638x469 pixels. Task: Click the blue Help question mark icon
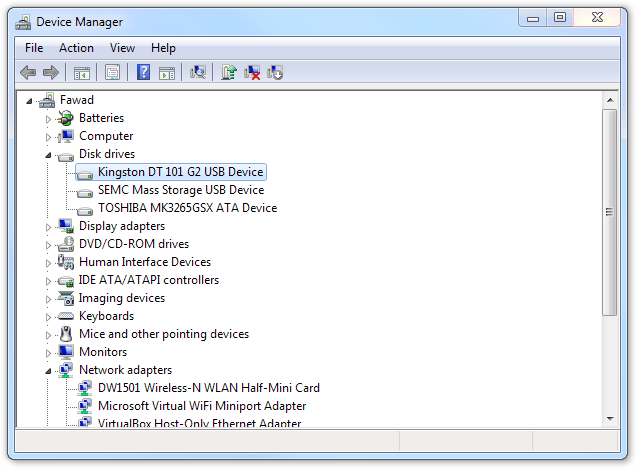coord(144,72)
